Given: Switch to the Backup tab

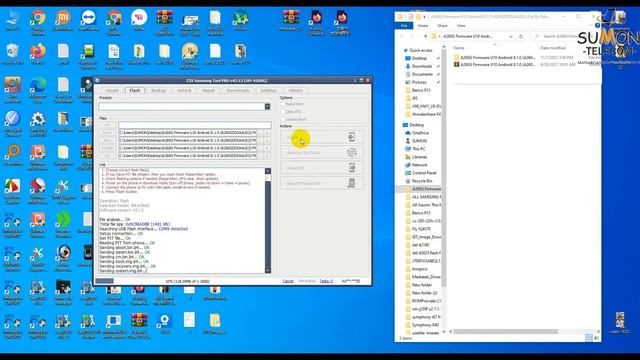Looking at the screenshot, I should [158, 90].
